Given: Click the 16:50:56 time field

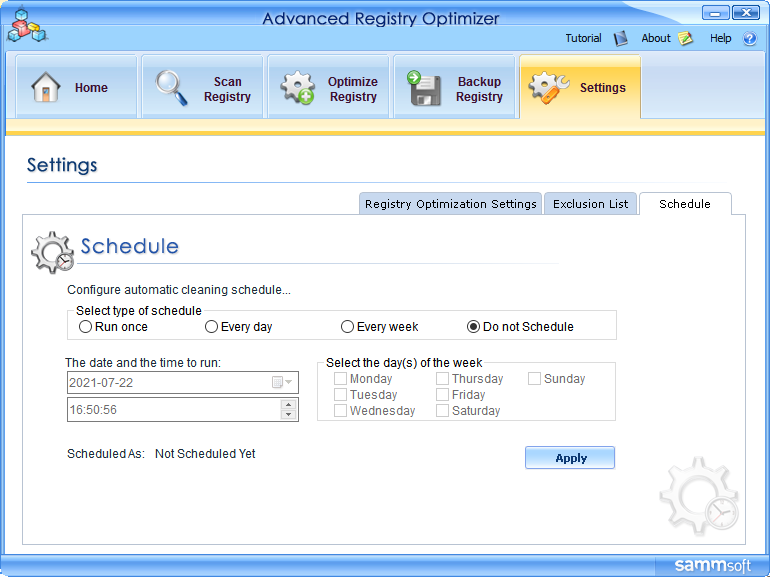Looking at the screenshot, I should (183, 410).
